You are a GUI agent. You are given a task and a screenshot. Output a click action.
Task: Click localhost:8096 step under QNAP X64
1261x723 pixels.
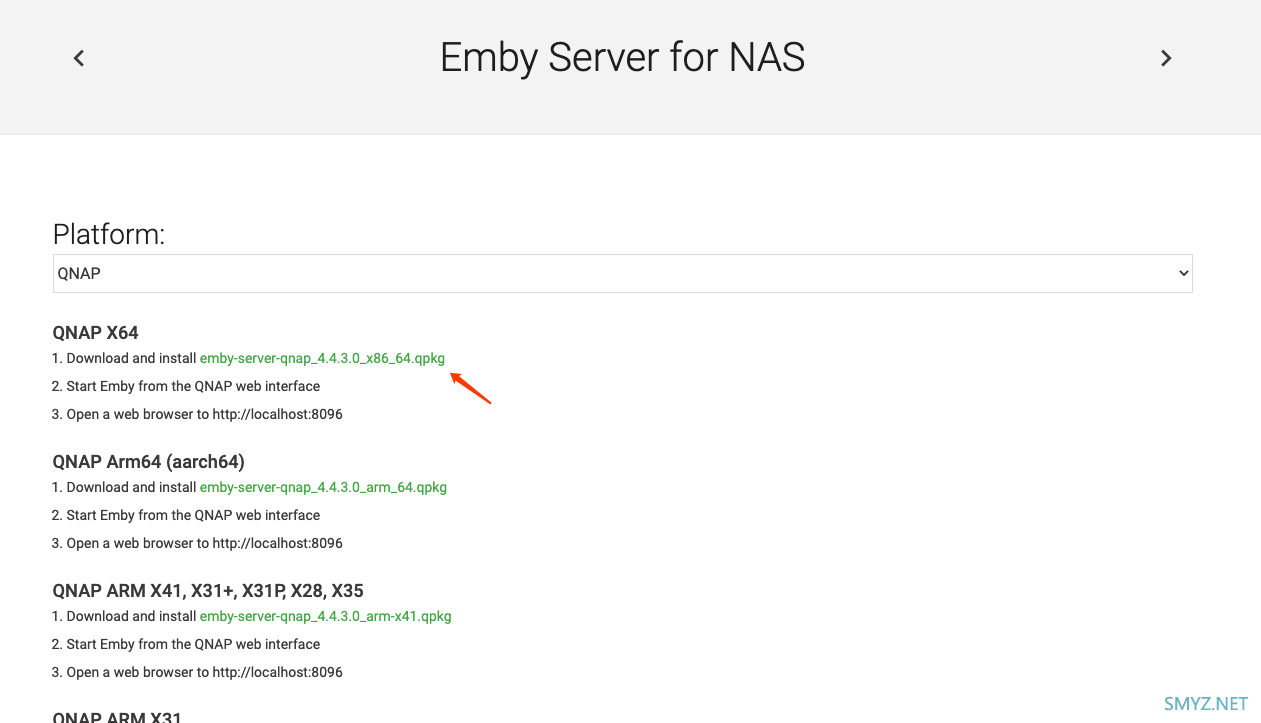pyautogui.click(x=197, y=414)
